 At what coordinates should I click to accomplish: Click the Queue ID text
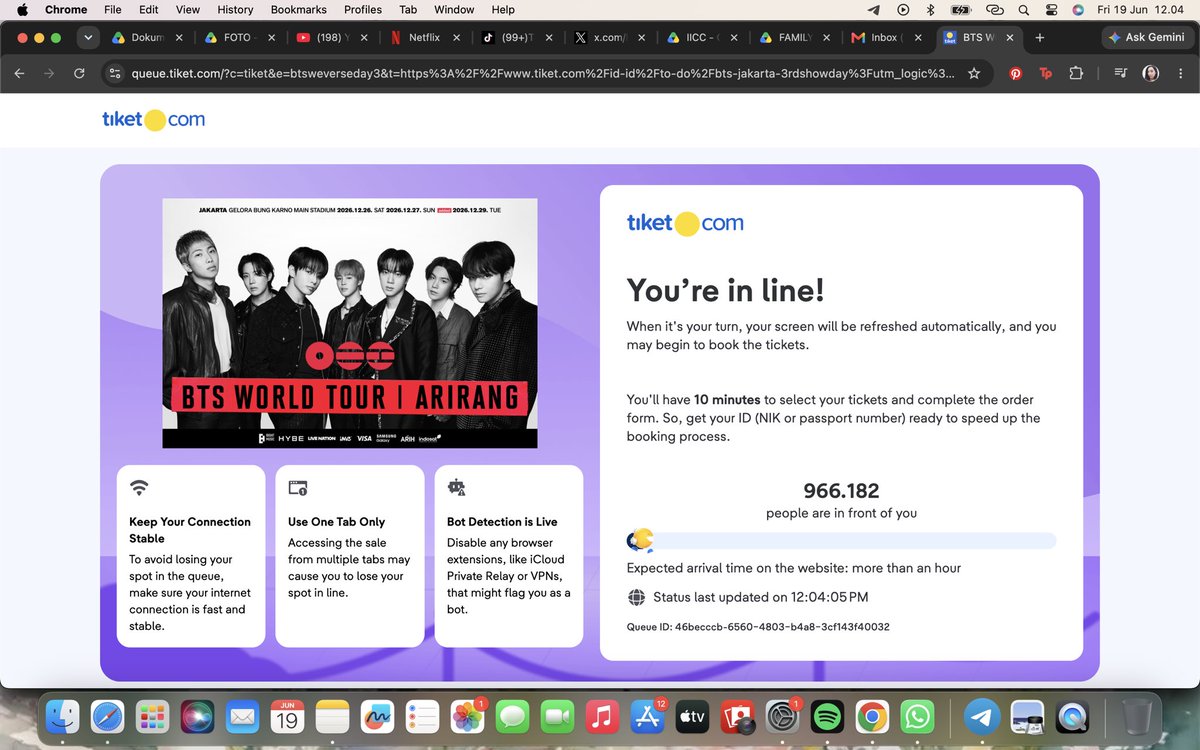point(758,627)
